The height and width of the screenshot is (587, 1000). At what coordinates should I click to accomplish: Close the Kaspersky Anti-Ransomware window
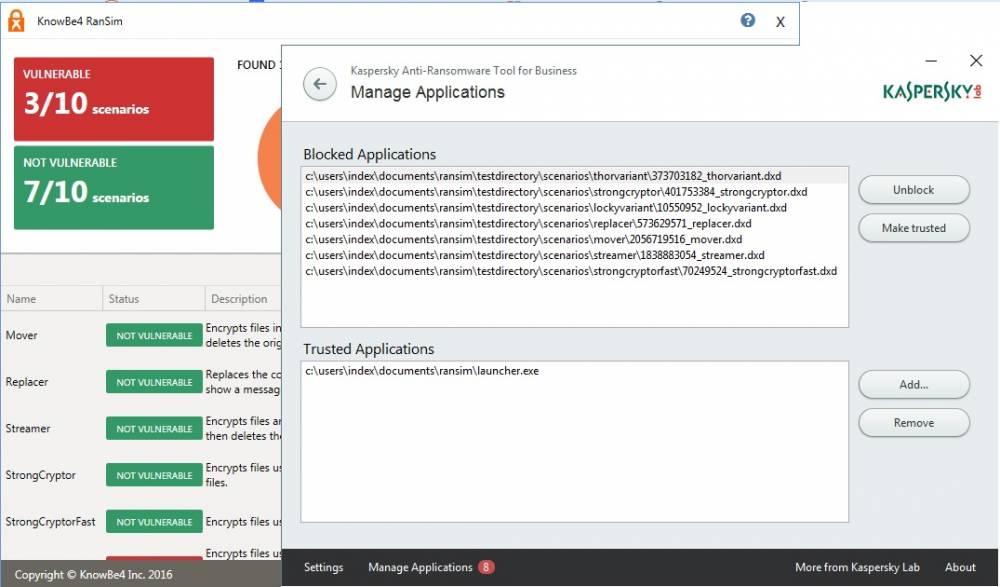pyautogui.click(x=976, y=61)
